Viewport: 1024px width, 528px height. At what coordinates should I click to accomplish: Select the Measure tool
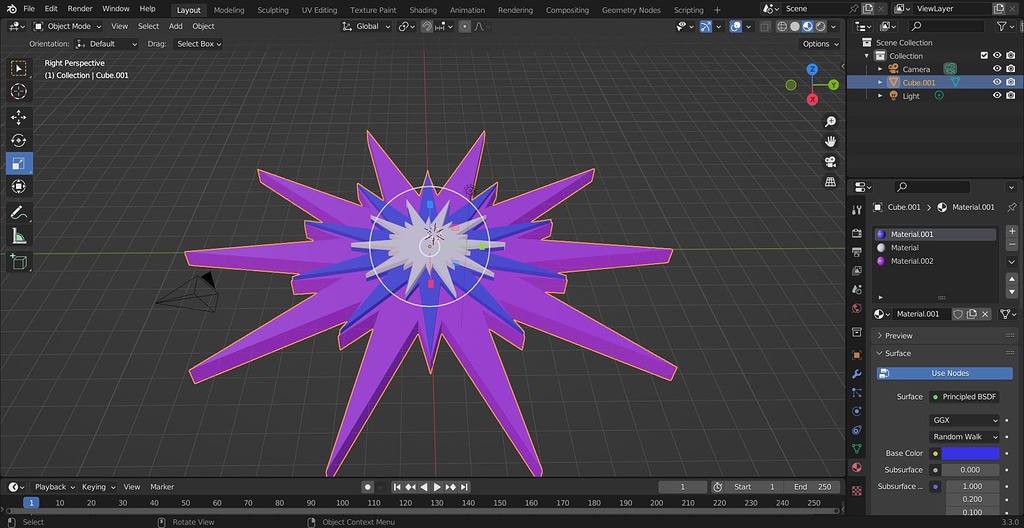tap(19, 236)
